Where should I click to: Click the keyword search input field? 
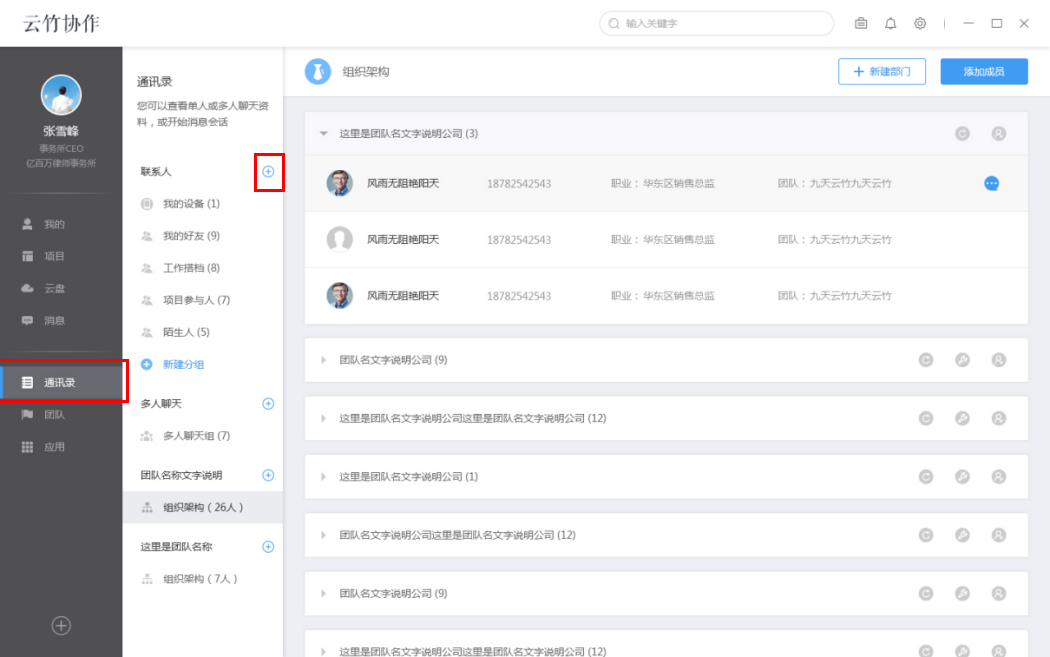pos(715,23)
